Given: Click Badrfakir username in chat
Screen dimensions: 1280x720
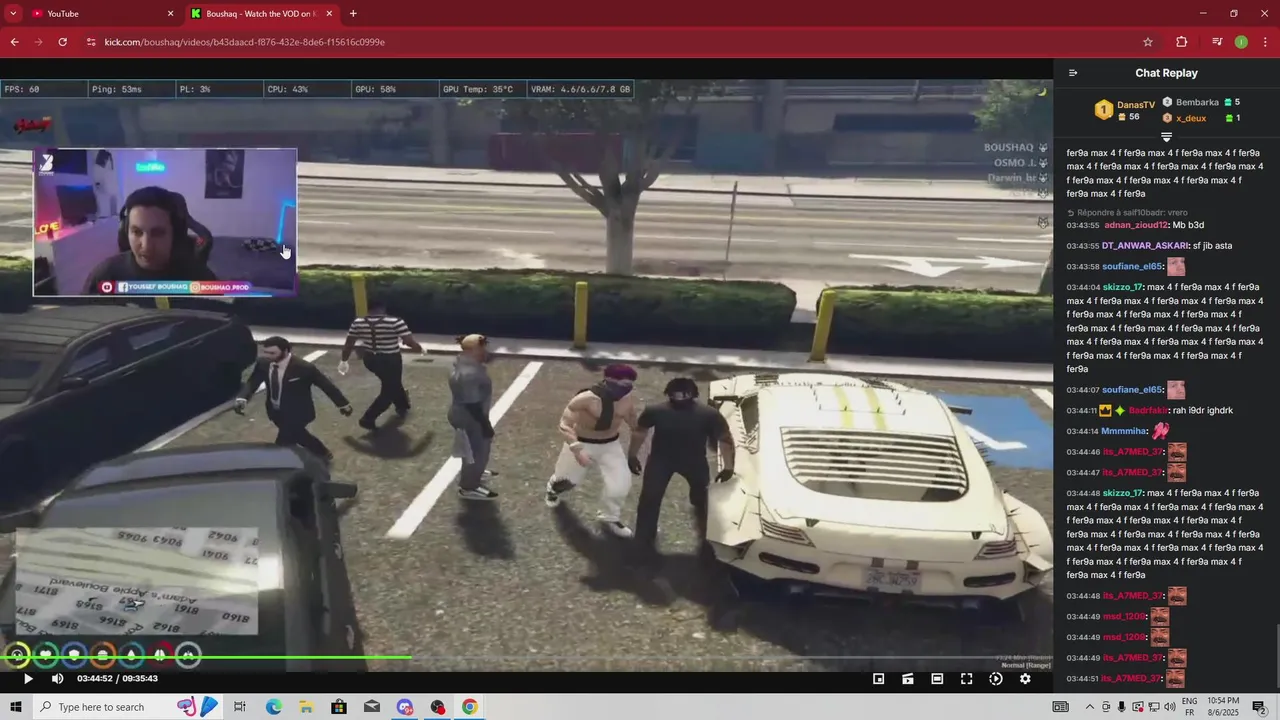Looking at the screenshot, I should click(1148, 411).
